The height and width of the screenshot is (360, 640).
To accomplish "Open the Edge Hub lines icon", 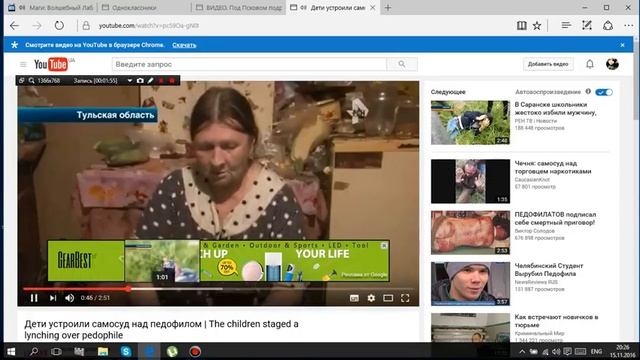I will (566, 26).
